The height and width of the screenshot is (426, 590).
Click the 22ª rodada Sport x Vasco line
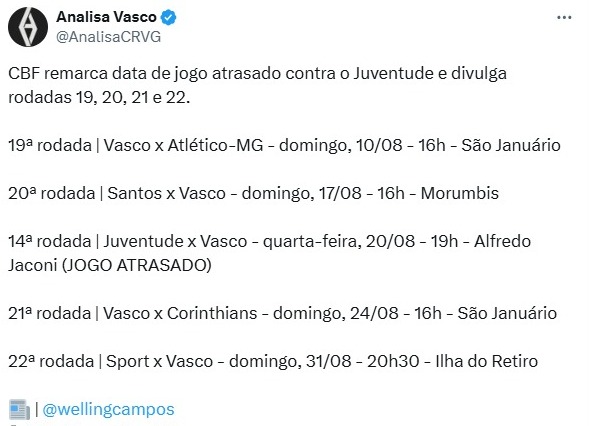tap(273, 362)
